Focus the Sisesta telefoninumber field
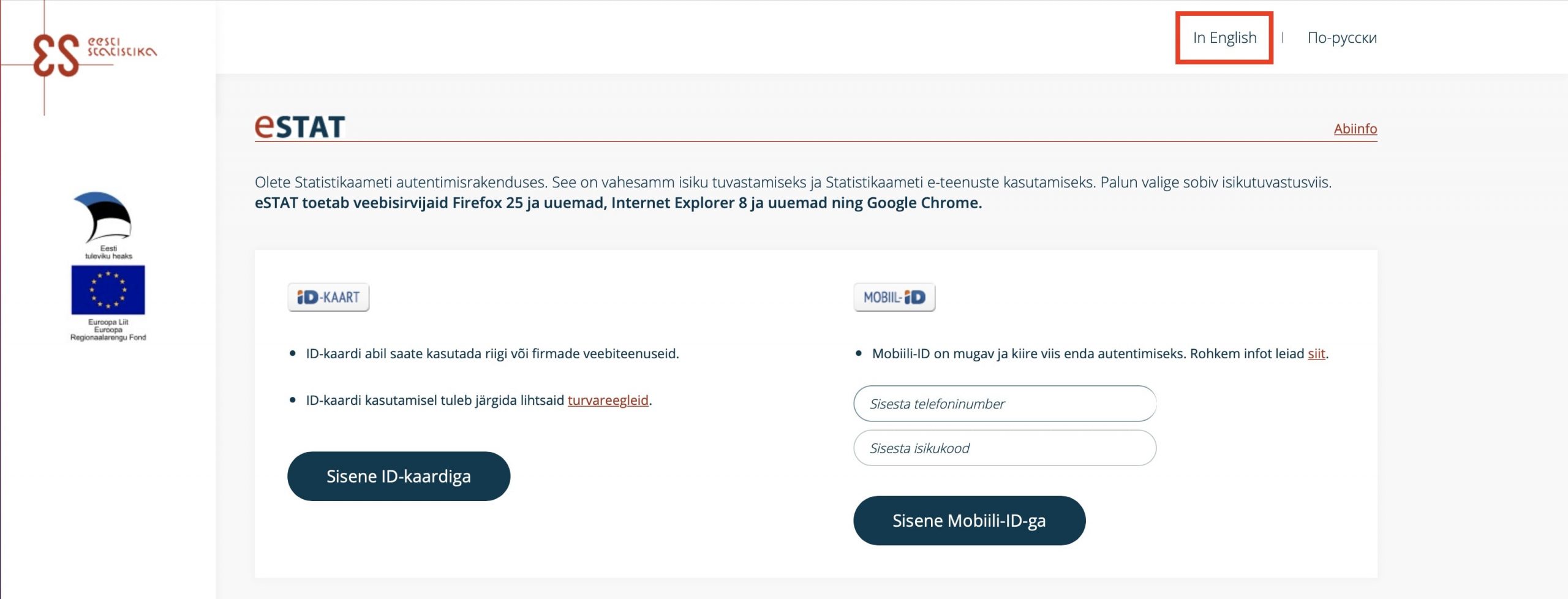This screenshot has height=599, width=1568. (x=1005, y=404)
